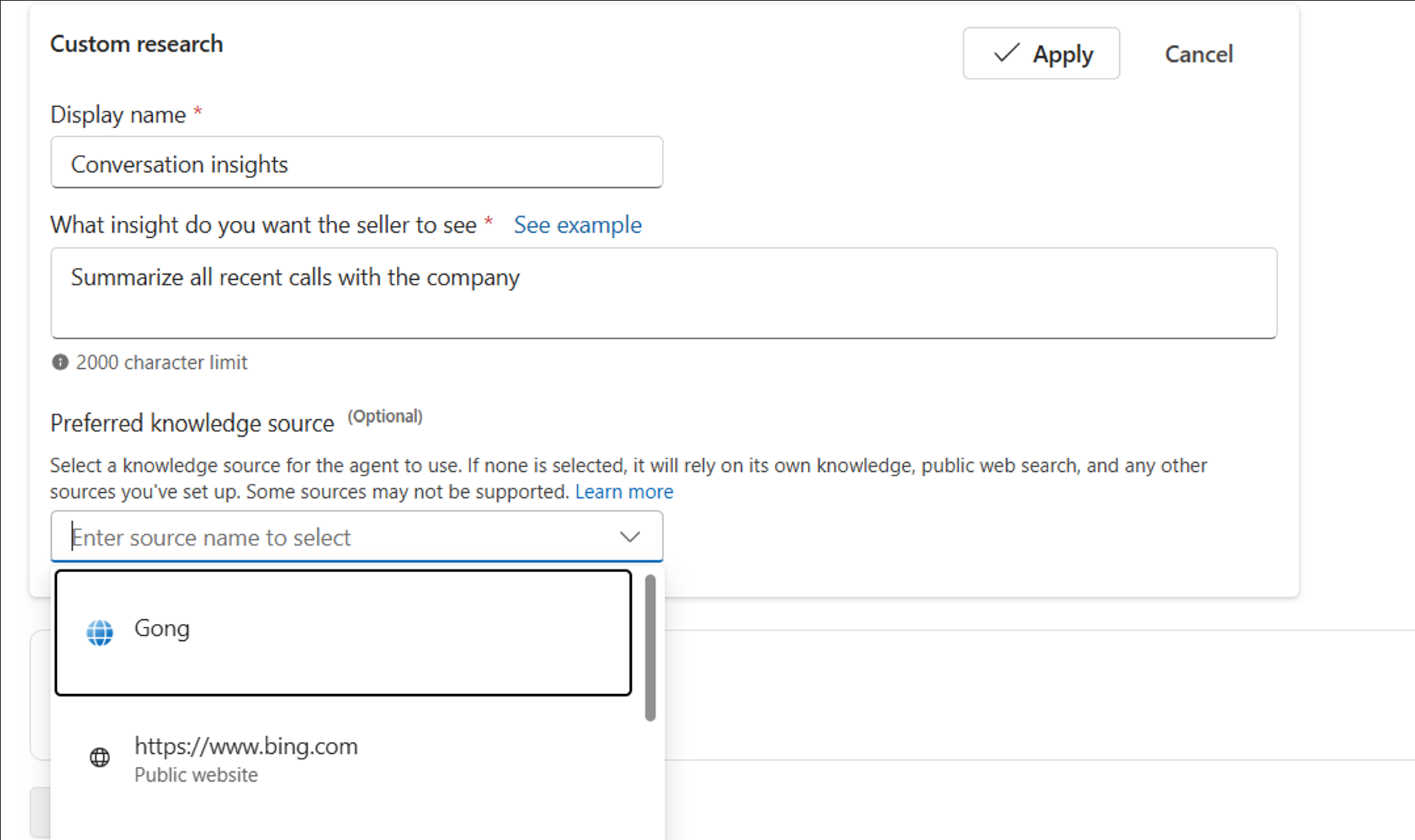Open the Learn more link

(x=623, y=491)
